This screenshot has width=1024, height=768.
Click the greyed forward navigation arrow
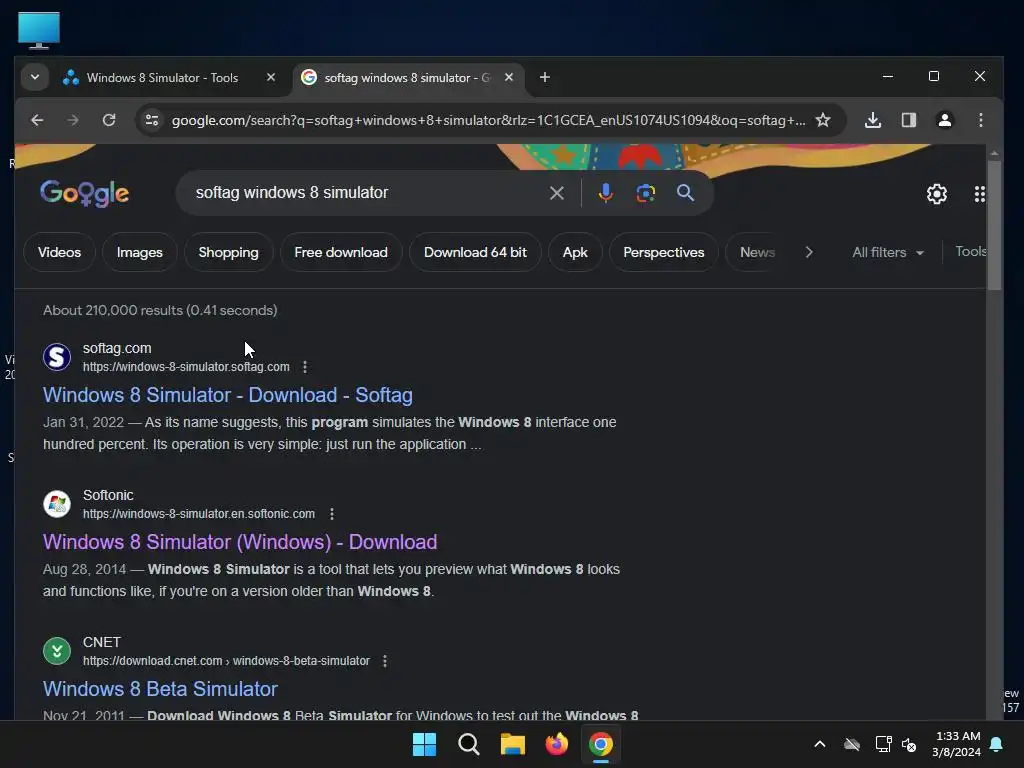tap(72, 120)
